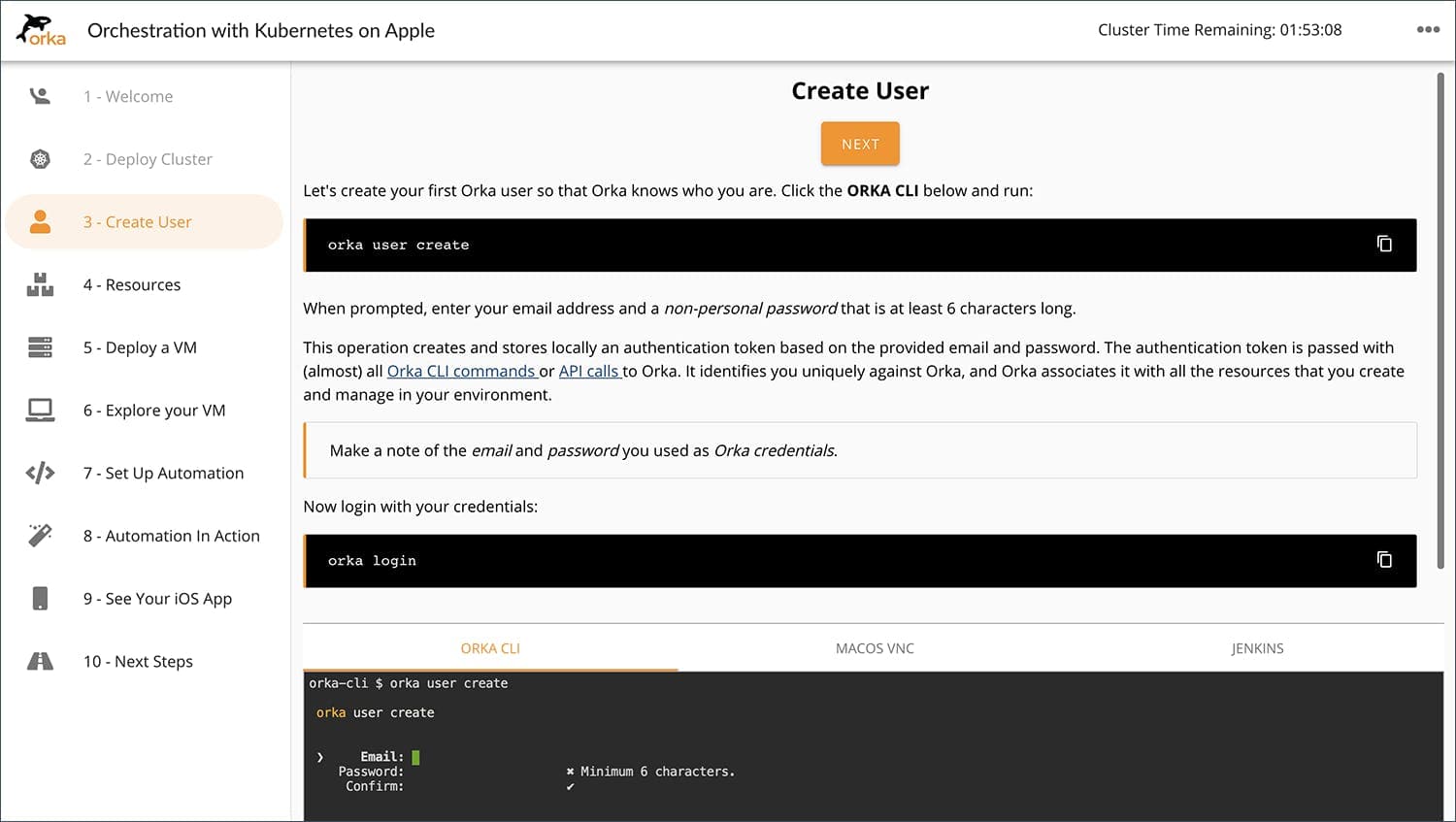Copy the orka login command
Screen dimensions: 1456x822
[1384, 559]
